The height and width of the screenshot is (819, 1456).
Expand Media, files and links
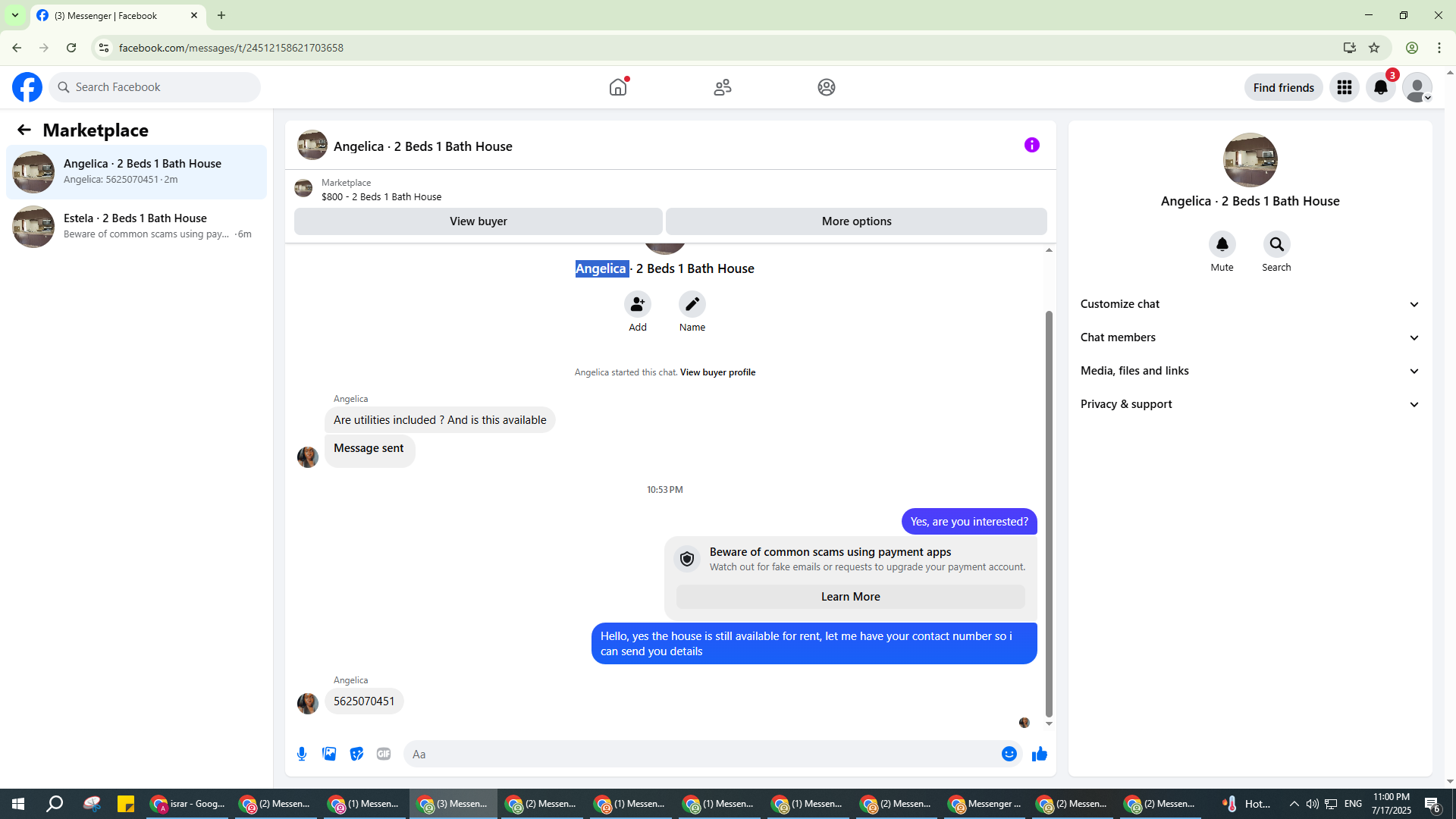[x=1250, y=371]
